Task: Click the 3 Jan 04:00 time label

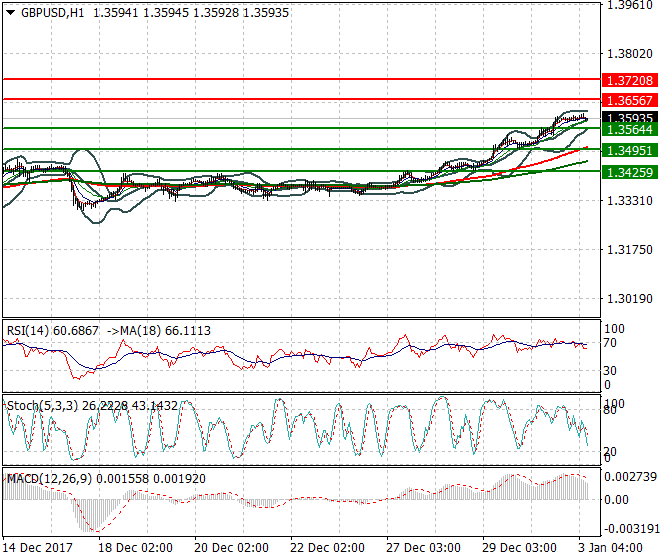Action: tap(610, 548)
